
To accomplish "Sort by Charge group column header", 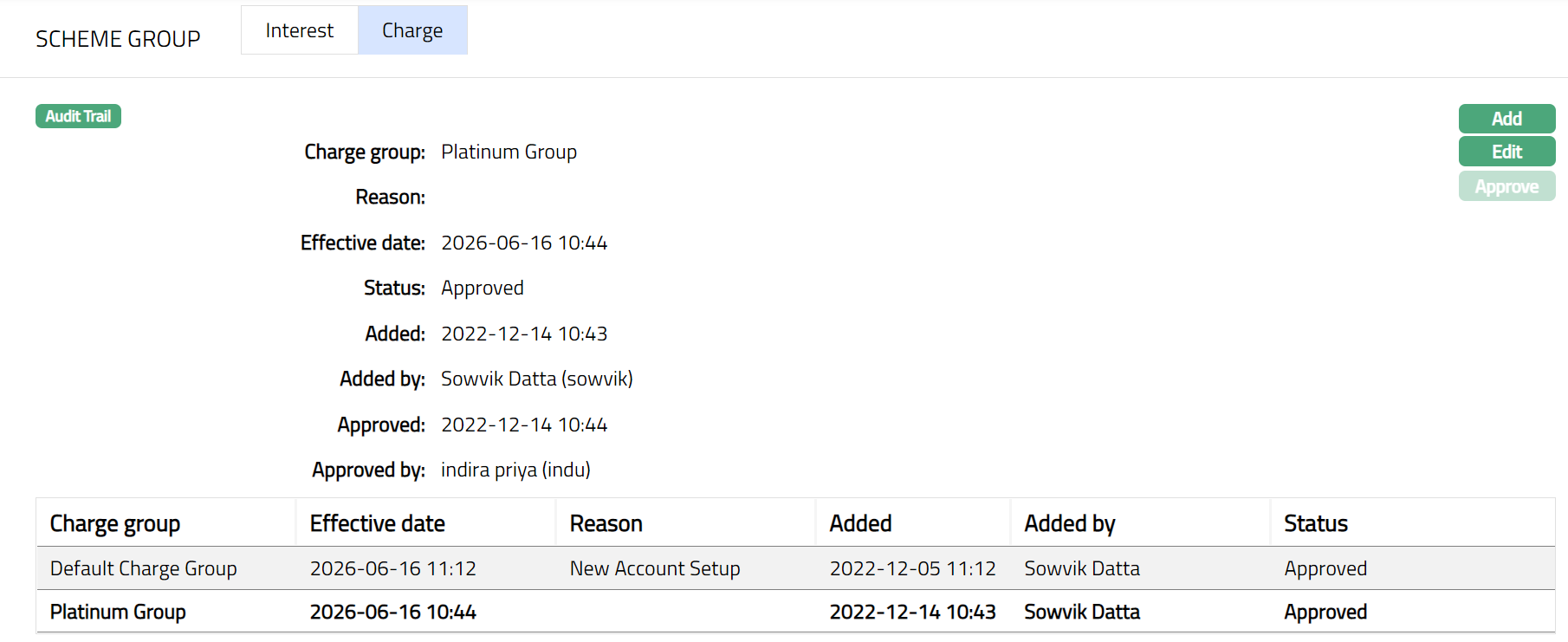I will click(x=115, y=523).
